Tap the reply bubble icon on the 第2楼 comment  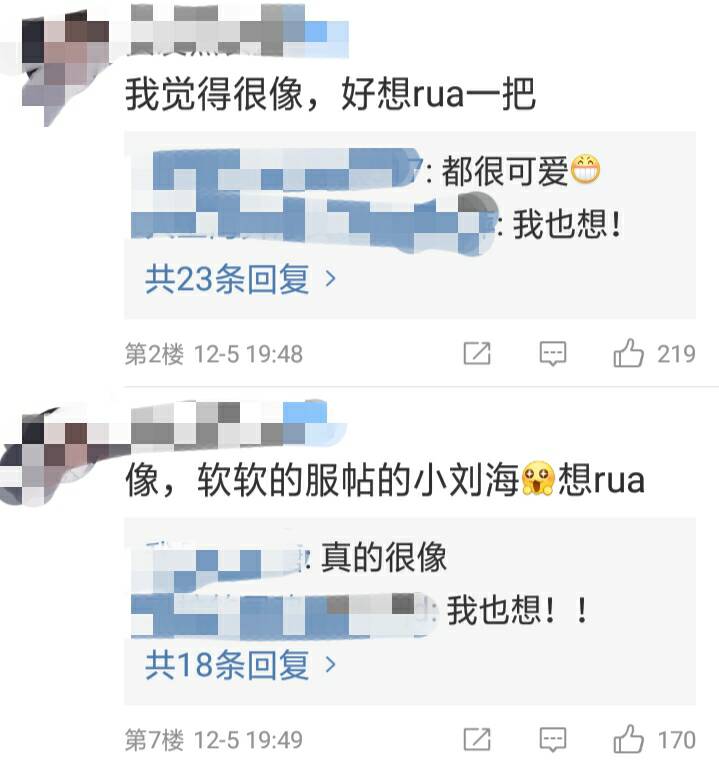click(x=553, y=353)
